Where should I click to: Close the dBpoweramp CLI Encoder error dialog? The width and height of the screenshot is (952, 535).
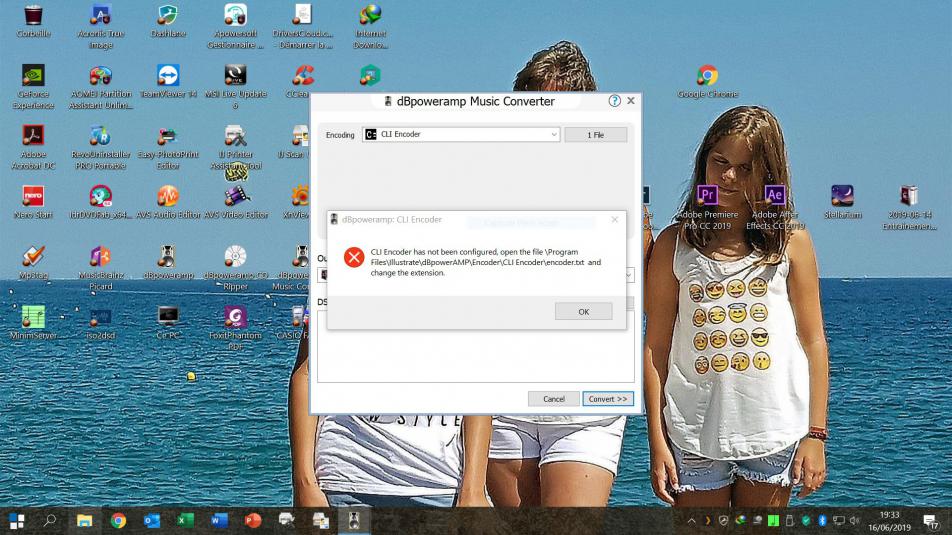point(614,219)
